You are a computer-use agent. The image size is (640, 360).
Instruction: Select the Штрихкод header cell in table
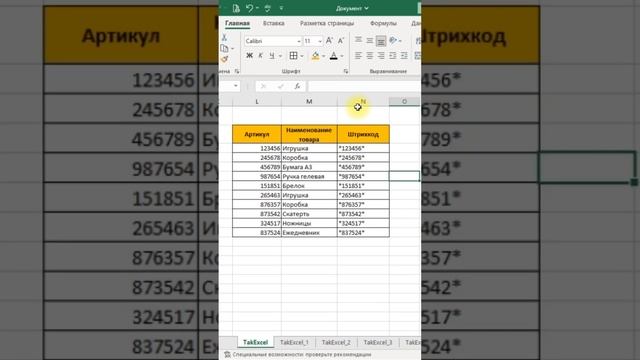pos(363,134)
